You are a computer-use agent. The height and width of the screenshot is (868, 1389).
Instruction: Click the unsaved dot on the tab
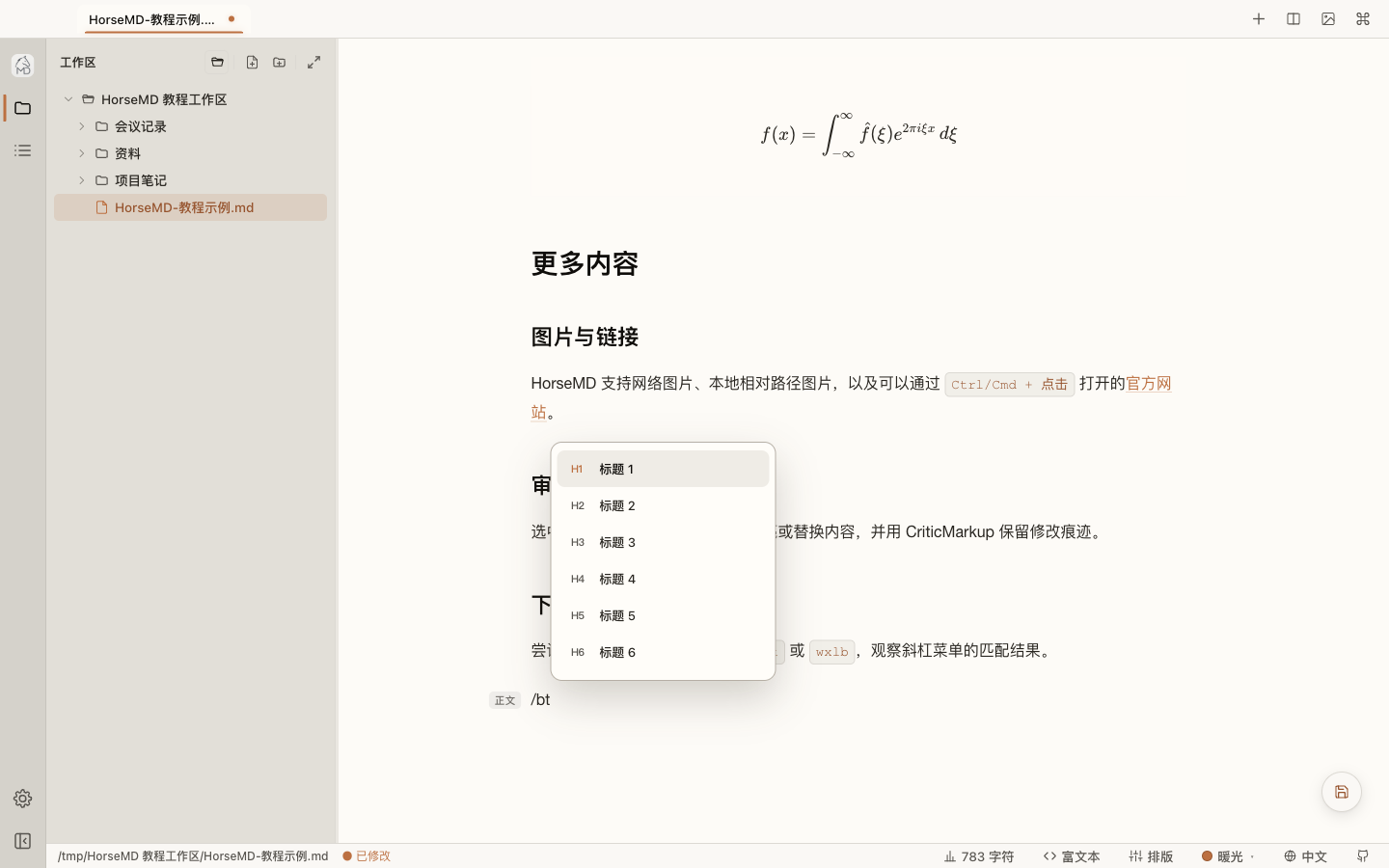[x=231, y=18]
